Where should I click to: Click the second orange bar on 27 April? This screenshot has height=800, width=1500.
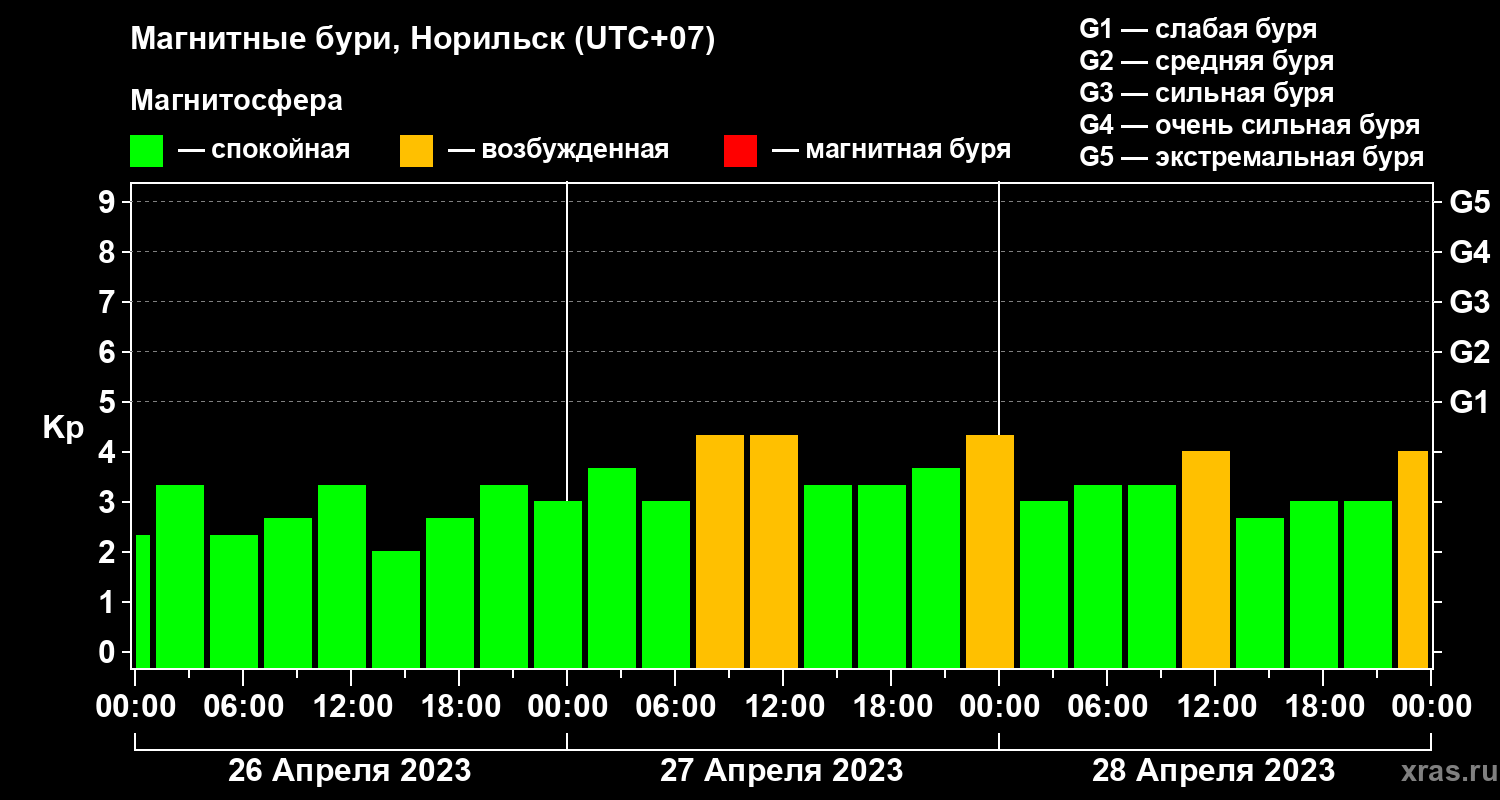click(774, 551)
